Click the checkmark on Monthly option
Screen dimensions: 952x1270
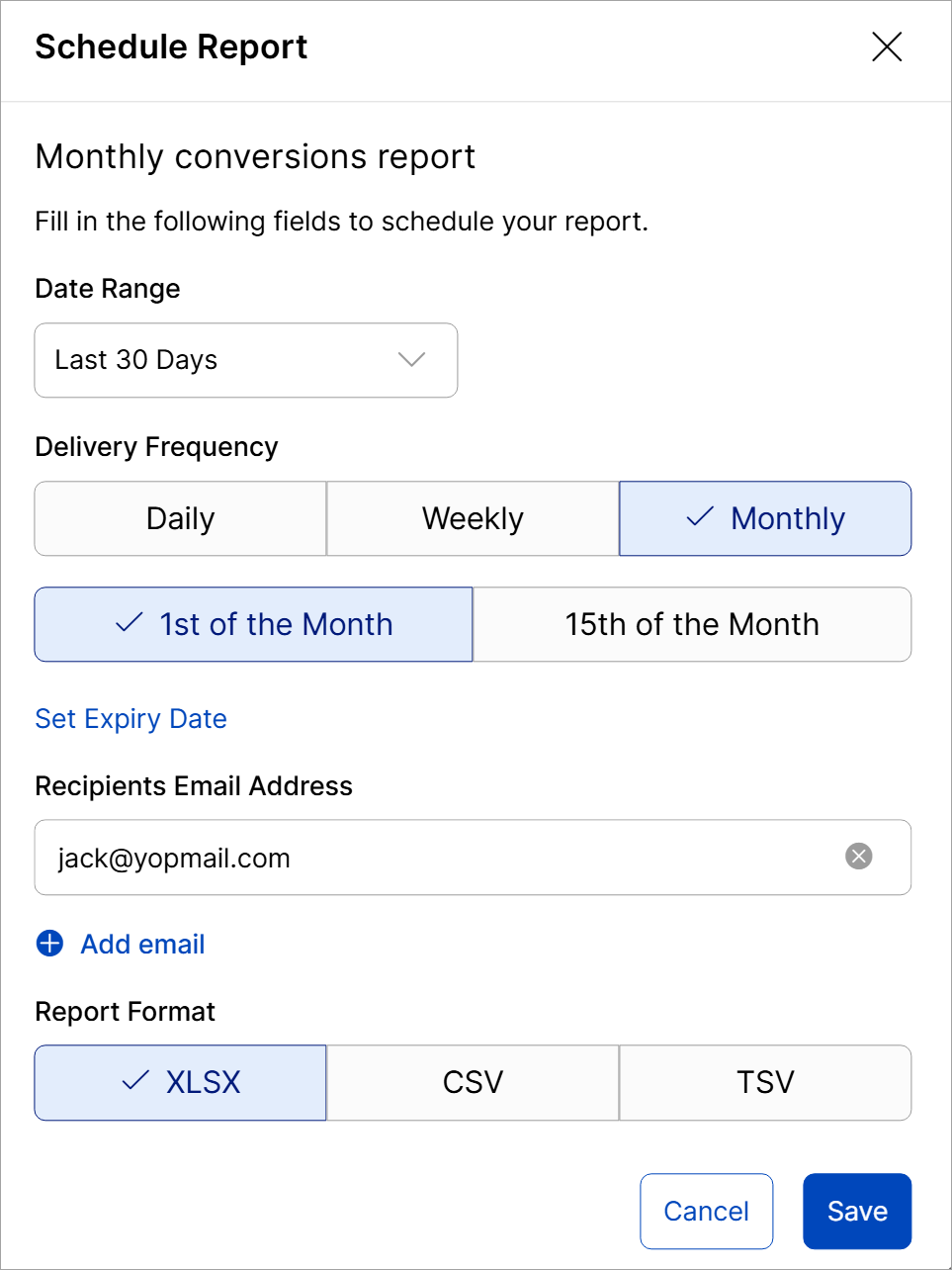pyautogui.click(x=700, y=517)
